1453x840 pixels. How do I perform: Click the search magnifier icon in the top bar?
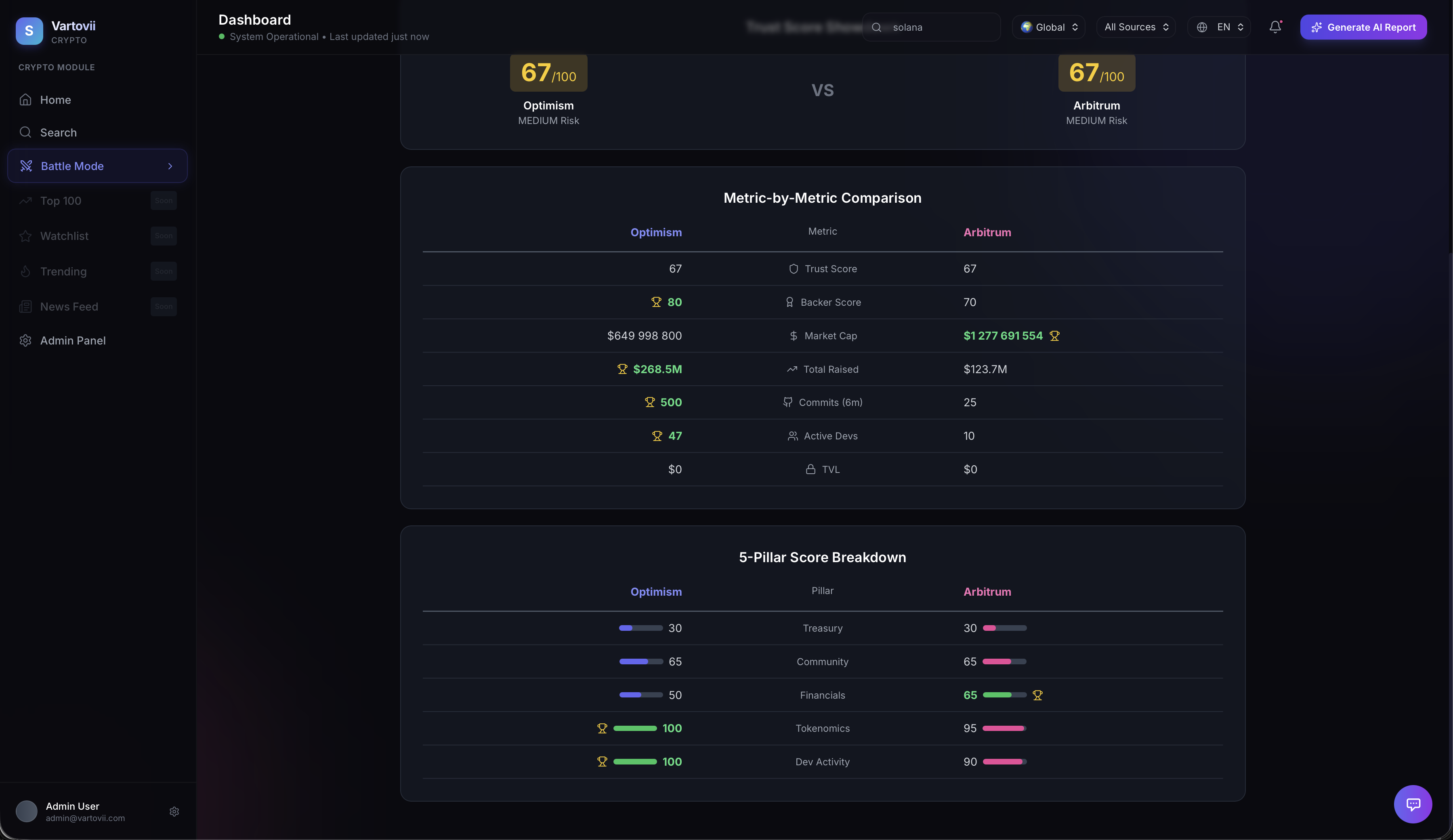point(876,27)
